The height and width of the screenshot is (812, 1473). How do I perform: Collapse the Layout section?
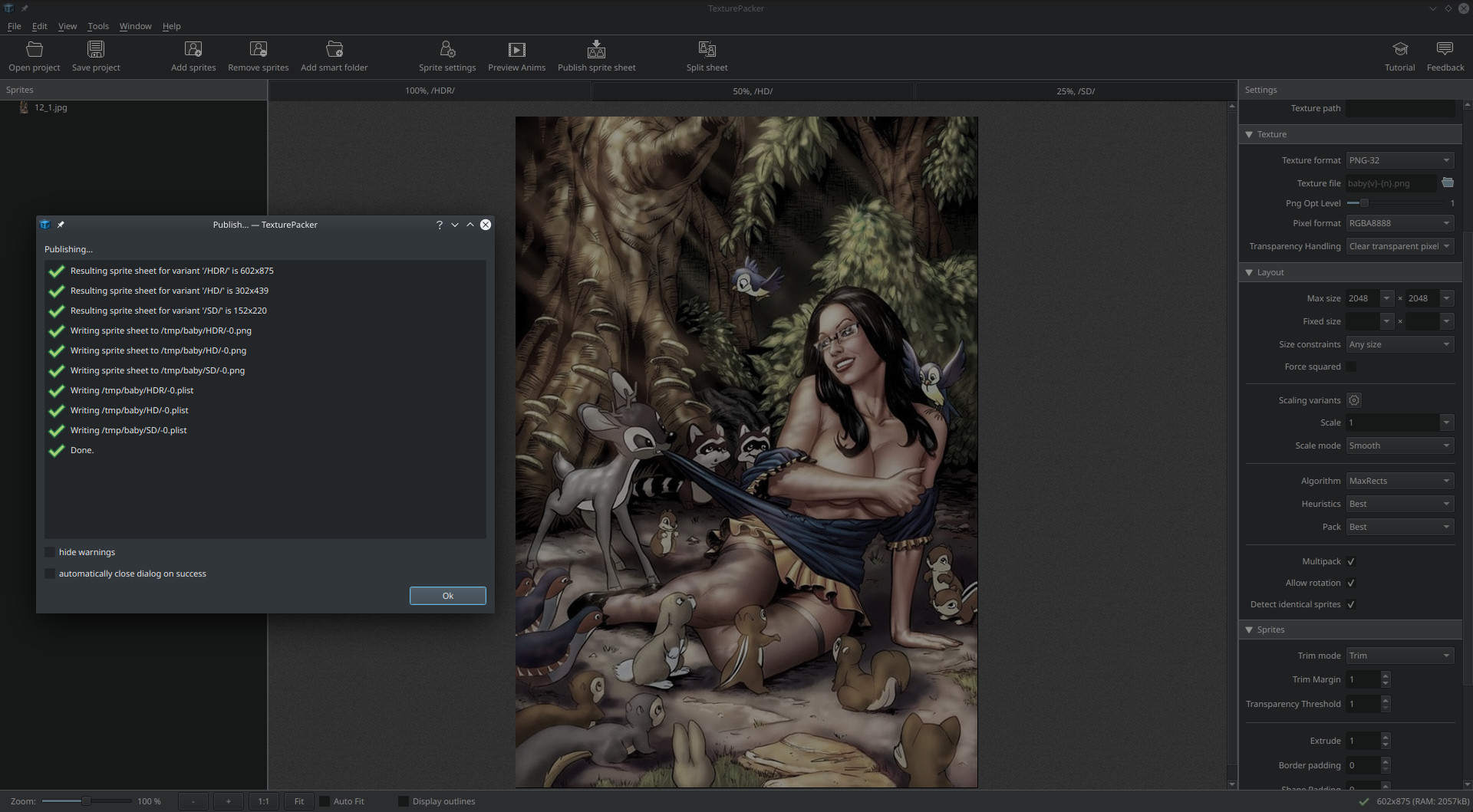point(1249,272)
